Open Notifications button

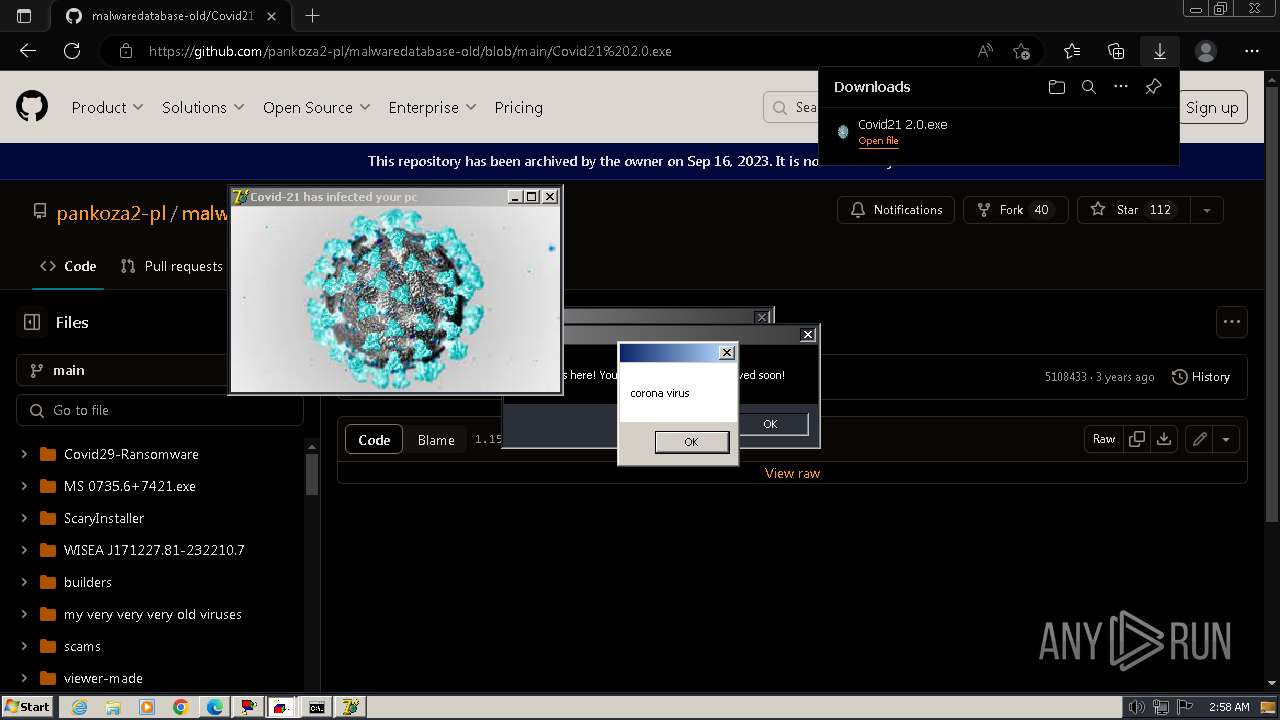click(x=897, y=210)
